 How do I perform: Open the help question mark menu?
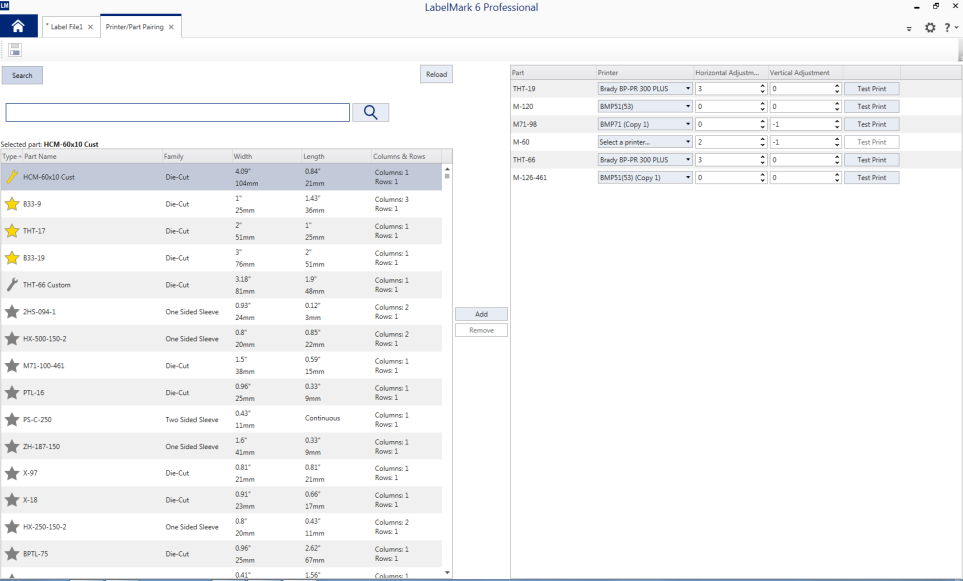[x=950, y=28]
